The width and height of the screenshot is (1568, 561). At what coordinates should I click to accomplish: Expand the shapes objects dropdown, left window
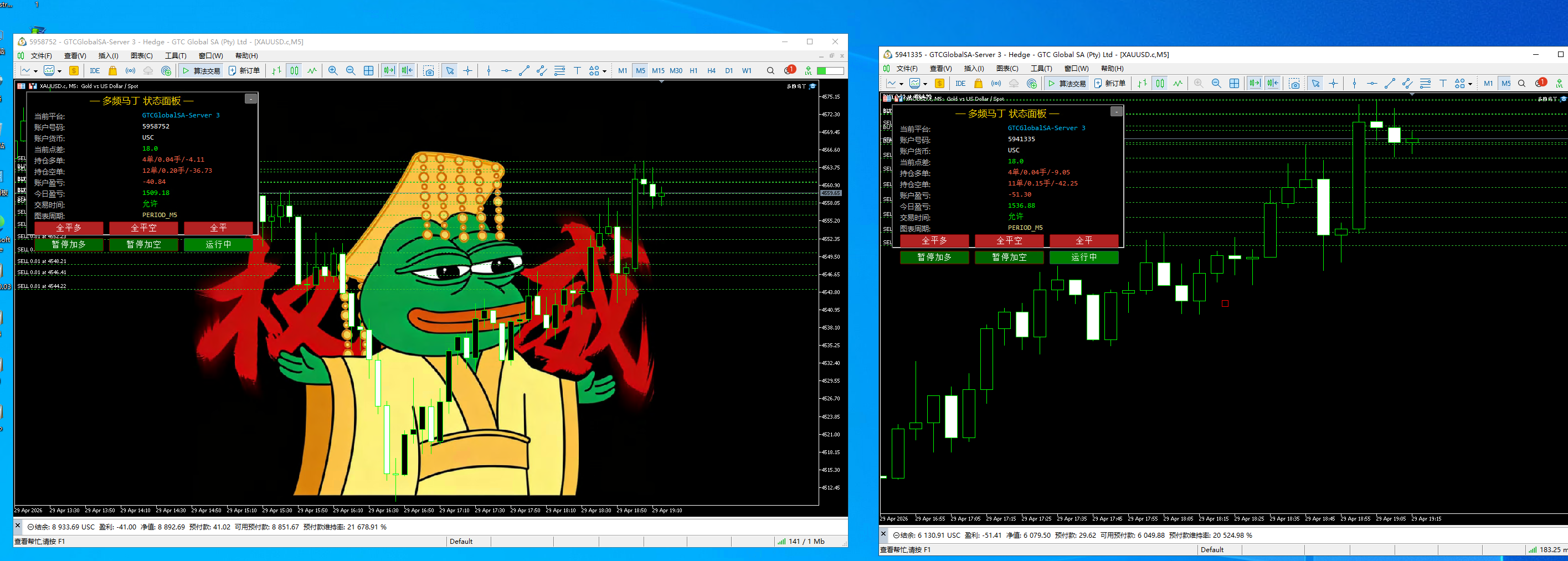[x=604, y=71]
